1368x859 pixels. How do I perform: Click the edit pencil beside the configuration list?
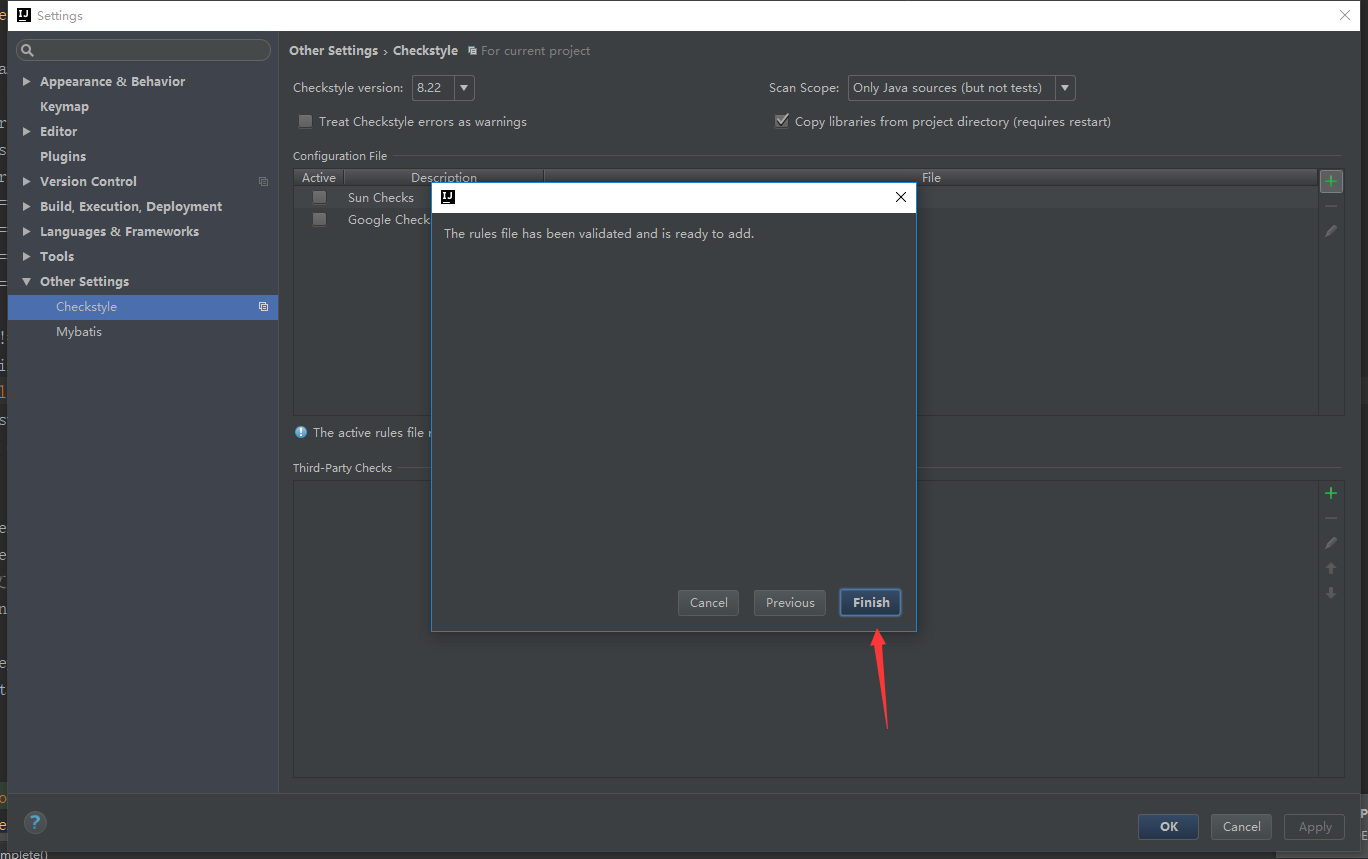click(x=1331, y=231)
